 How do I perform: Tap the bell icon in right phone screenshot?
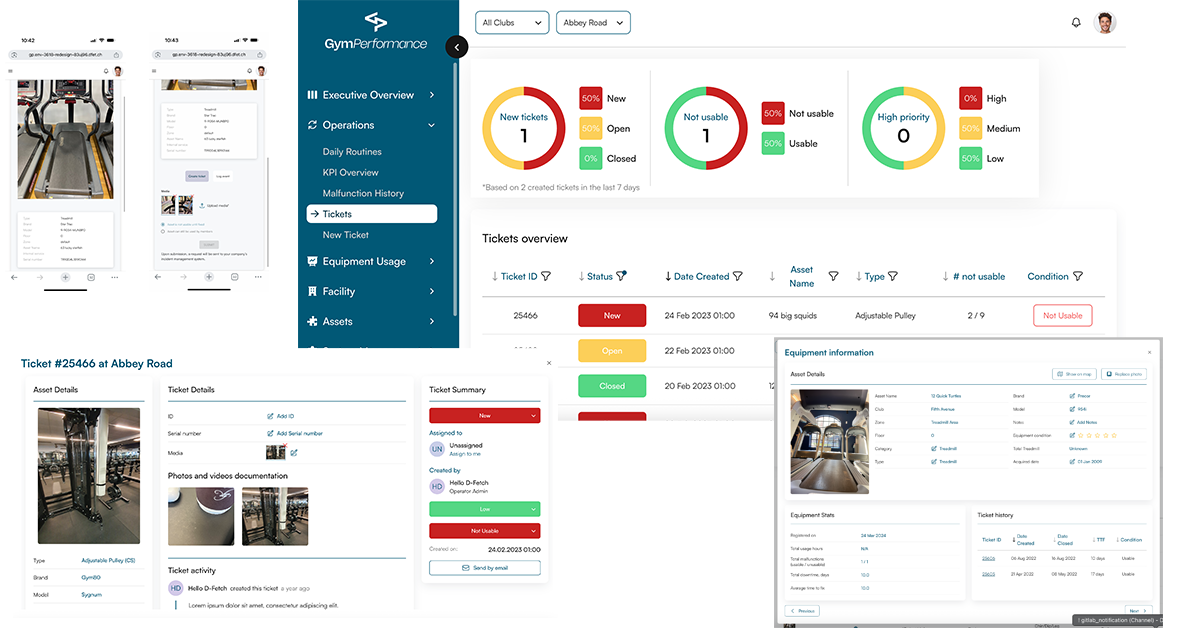[252, 71]
